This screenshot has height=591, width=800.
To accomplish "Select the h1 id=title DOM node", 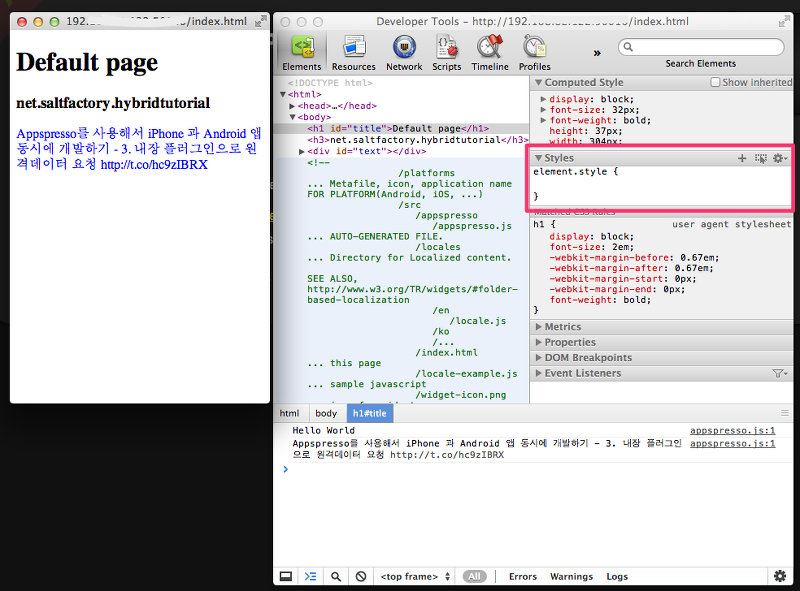I will pos(398,129).
